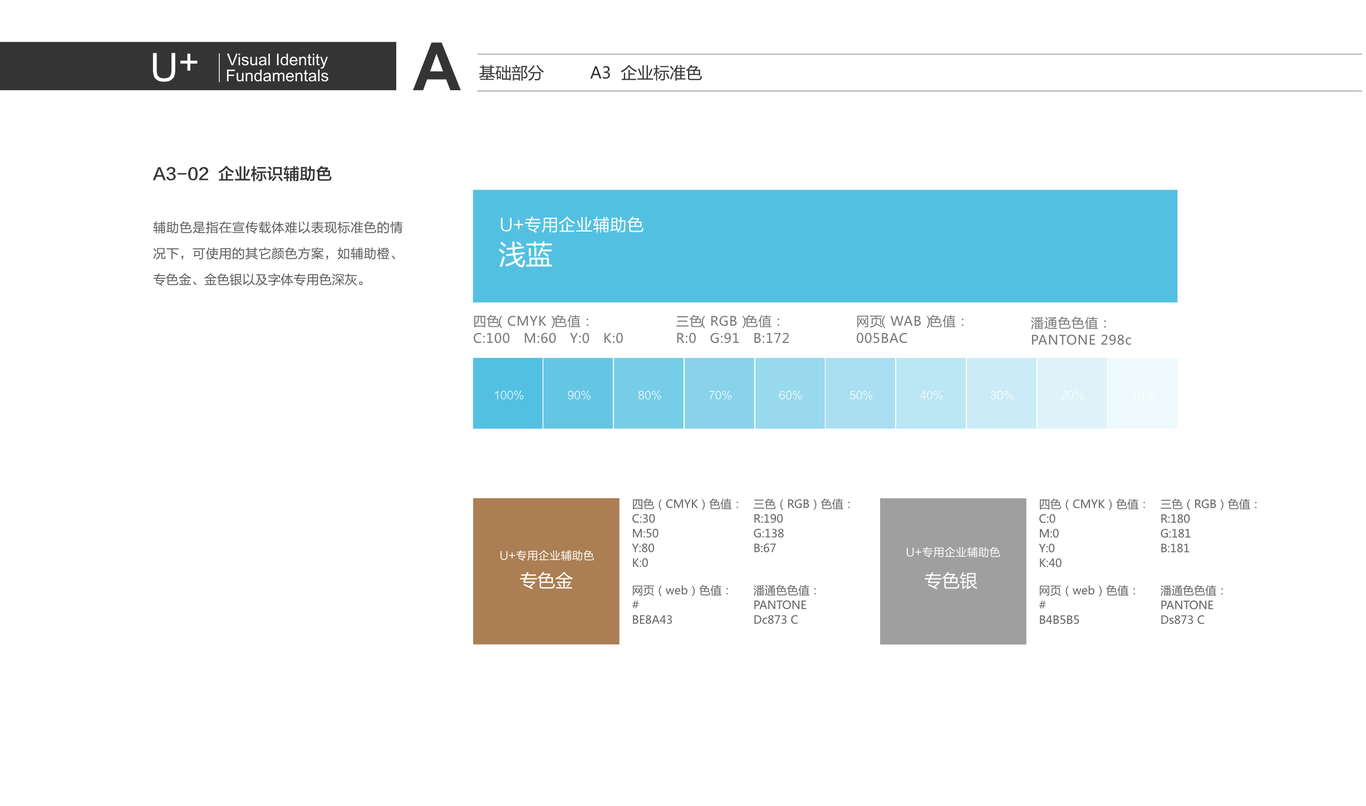Click the 'U+专用企业辅助色' caption in blue banner

point(571,225)
